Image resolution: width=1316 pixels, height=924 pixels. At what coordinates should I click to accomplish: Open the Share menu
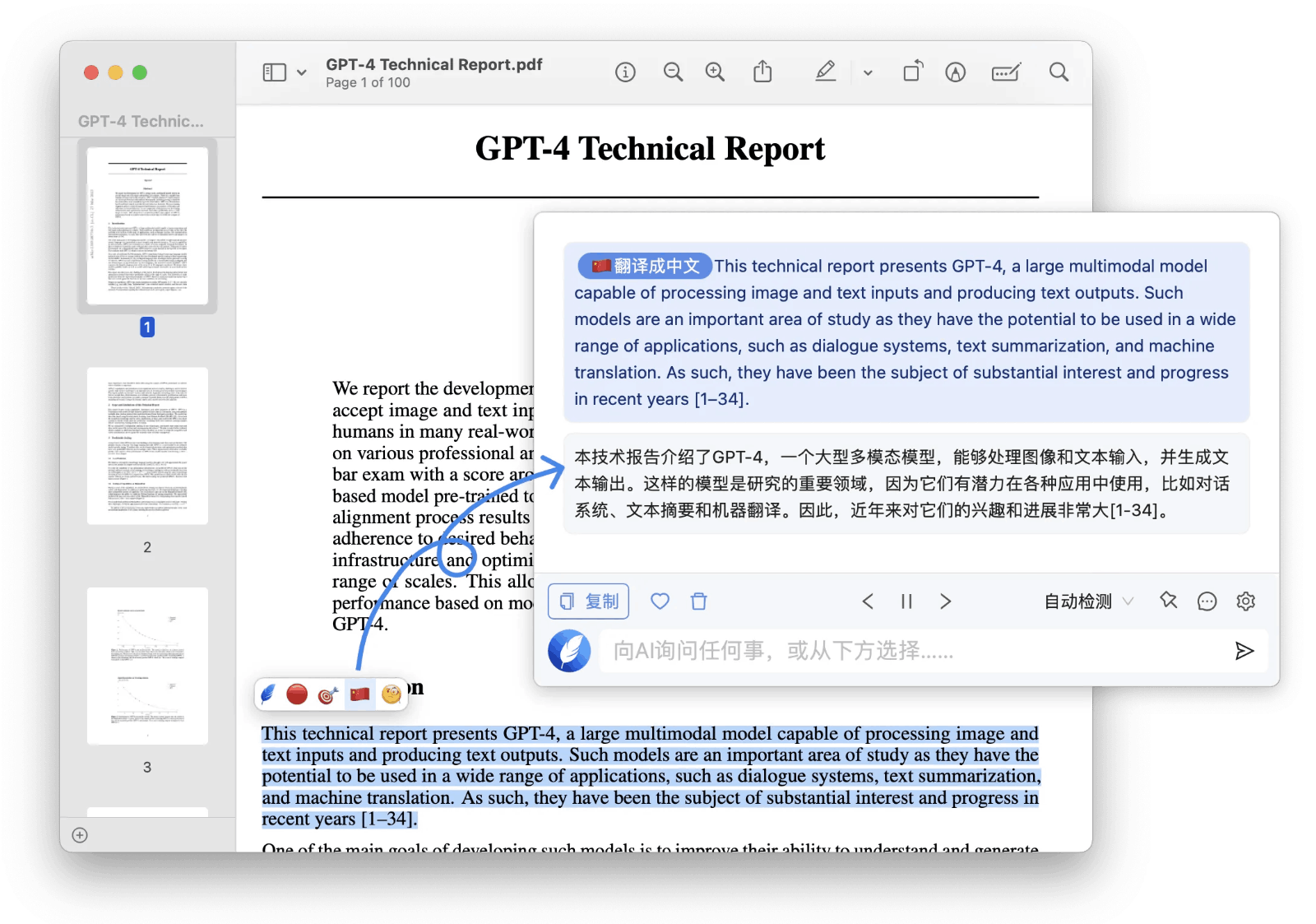[x=762, y=72]
